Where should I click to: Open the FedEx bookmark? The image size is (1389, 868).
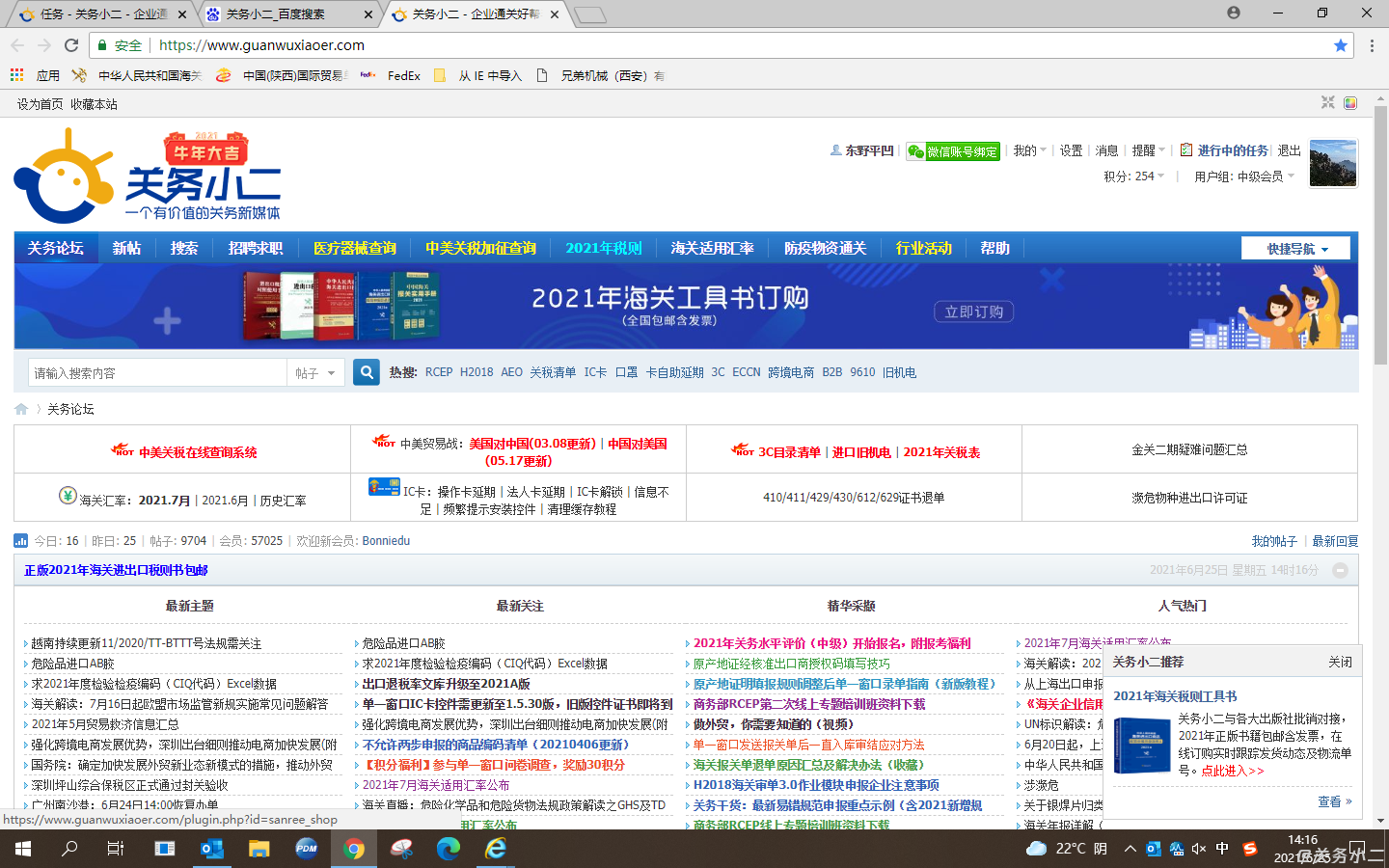(392, 75)
